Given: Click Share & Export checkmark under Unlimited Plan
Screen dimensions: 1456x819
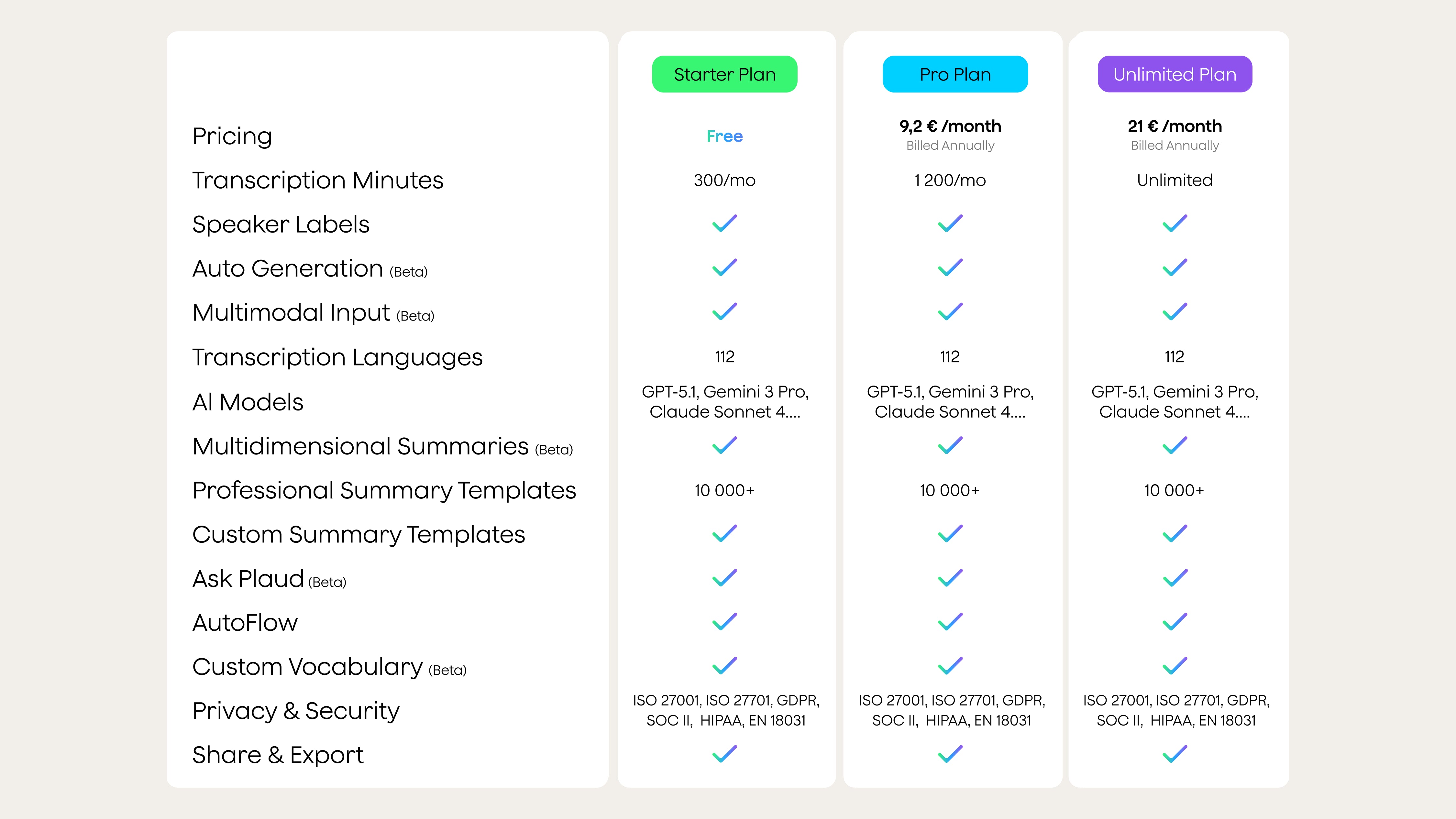Looking at the screenshot, I should pos(1175,754).
